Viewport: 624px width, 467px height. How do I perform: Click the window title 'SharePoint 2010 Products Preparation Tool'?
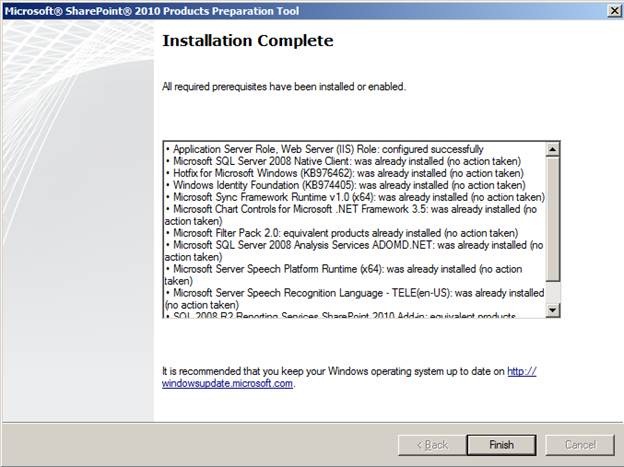coord(152,11)
